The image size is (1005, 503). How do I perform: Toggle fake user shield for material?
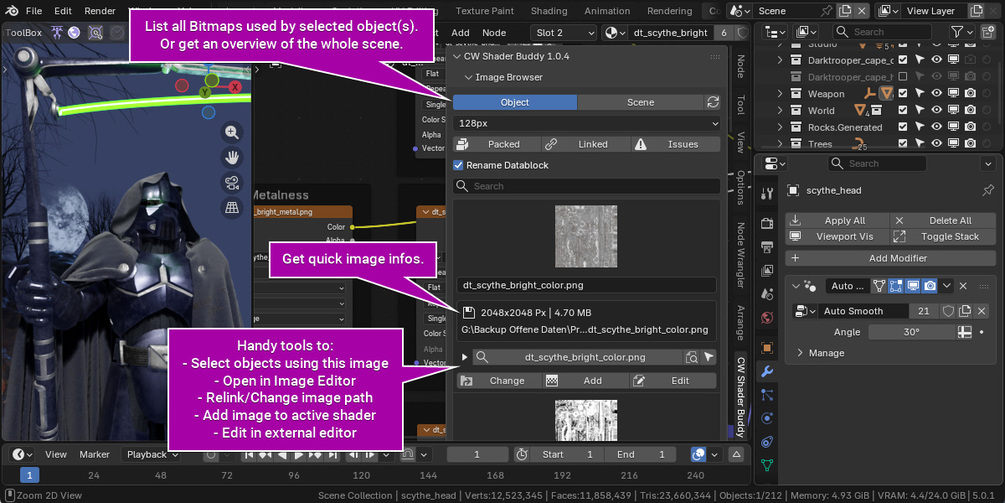(x=742, y=33)
